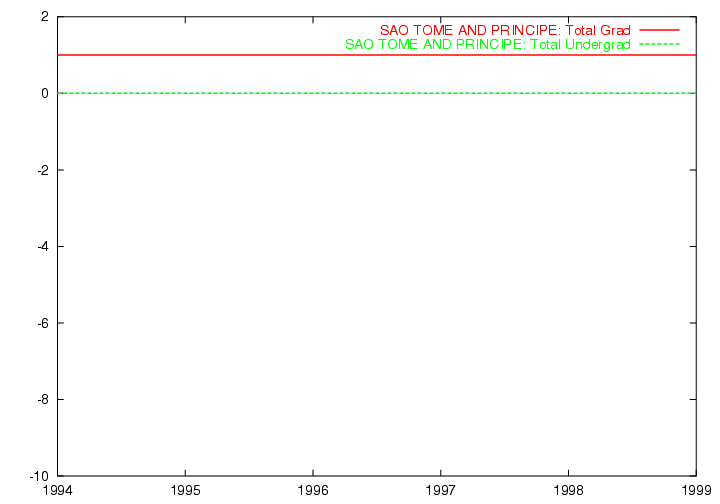720x504 pixels.
Task: Click the y-axis label -6
Action: [x=43, y=324]
